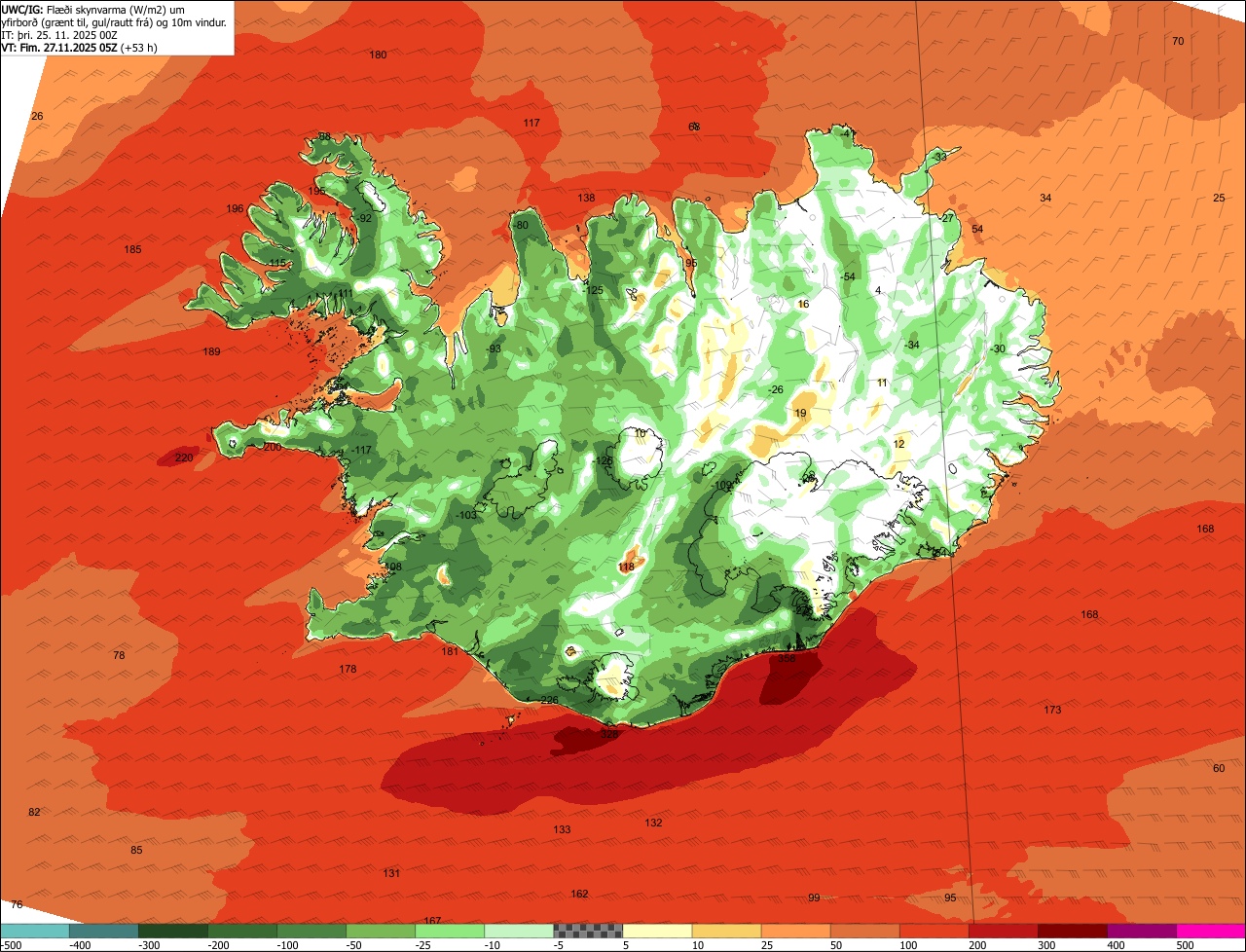Click the flux value 85 on the map

click(x=136, y=850)
